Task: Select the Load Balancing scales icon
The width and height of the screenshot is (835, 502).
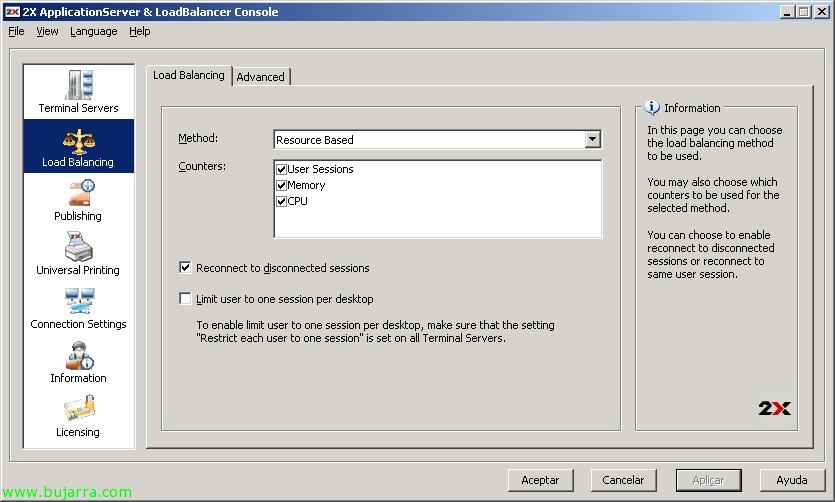Action: click(x=79, y=141)
